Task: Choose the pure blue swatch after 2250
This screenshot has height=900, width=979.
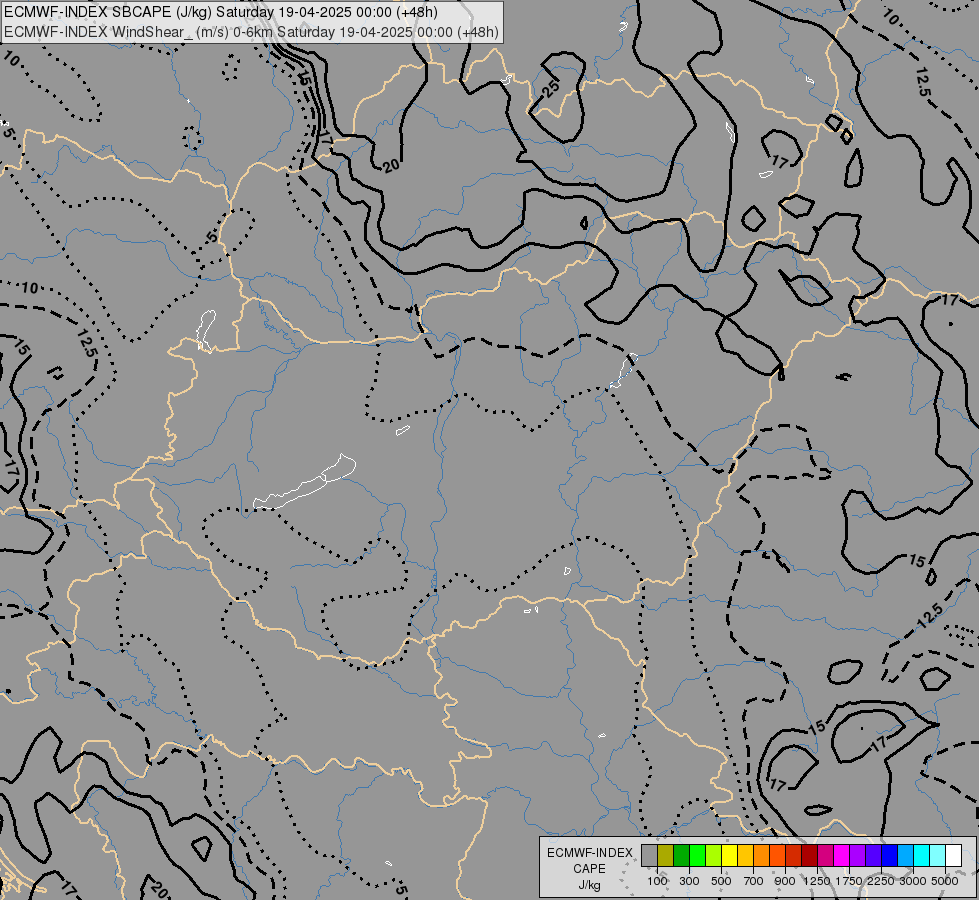Action: (890, 856)
